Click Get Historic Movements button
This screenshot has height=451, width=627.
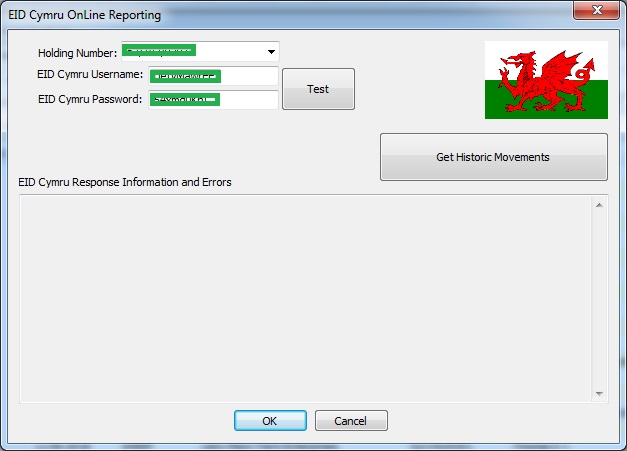pyautogui.click(x=494, y=157)
